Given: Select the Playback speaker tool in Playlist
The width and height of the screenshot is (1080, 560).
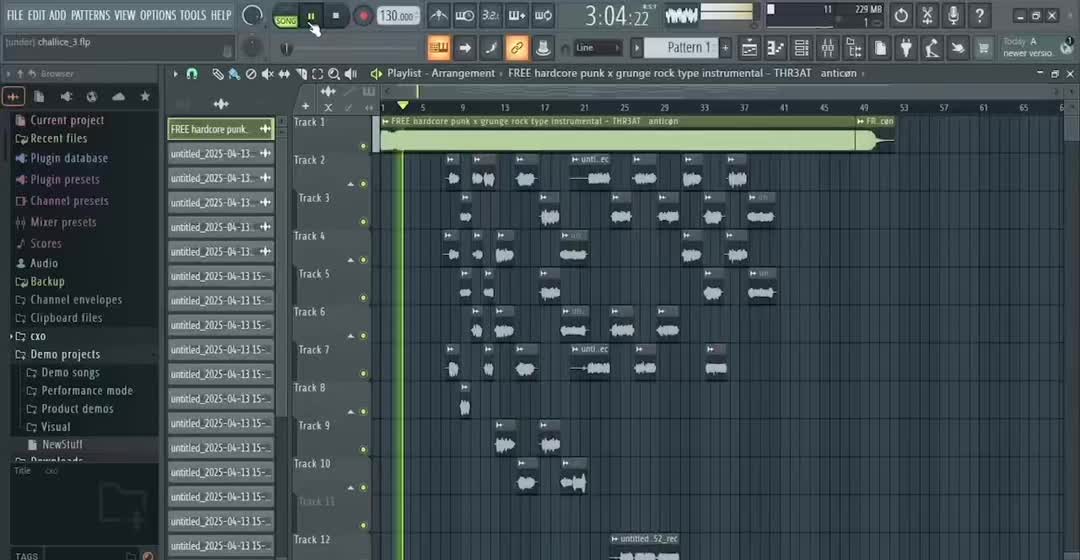Looking at the screenshot, I should click(x=351, y=74).
